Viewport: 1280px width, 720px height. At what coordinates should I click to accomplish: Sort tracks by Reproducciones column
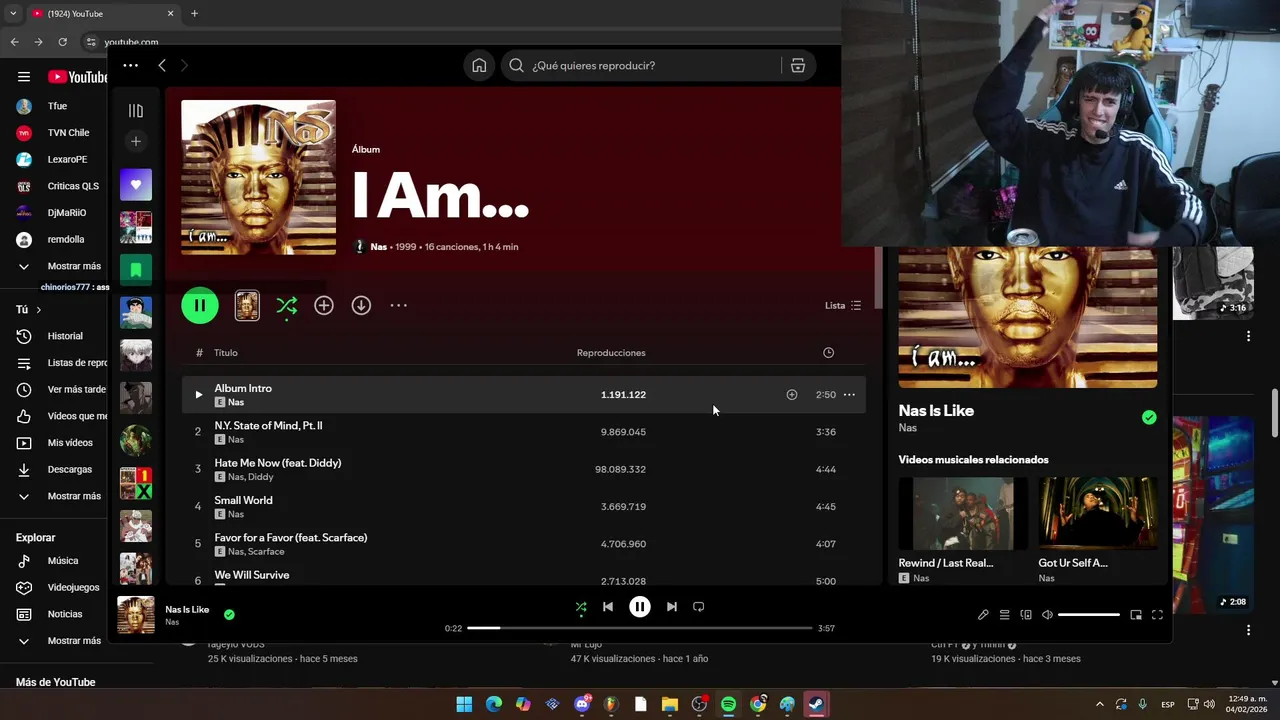(611, 353)
